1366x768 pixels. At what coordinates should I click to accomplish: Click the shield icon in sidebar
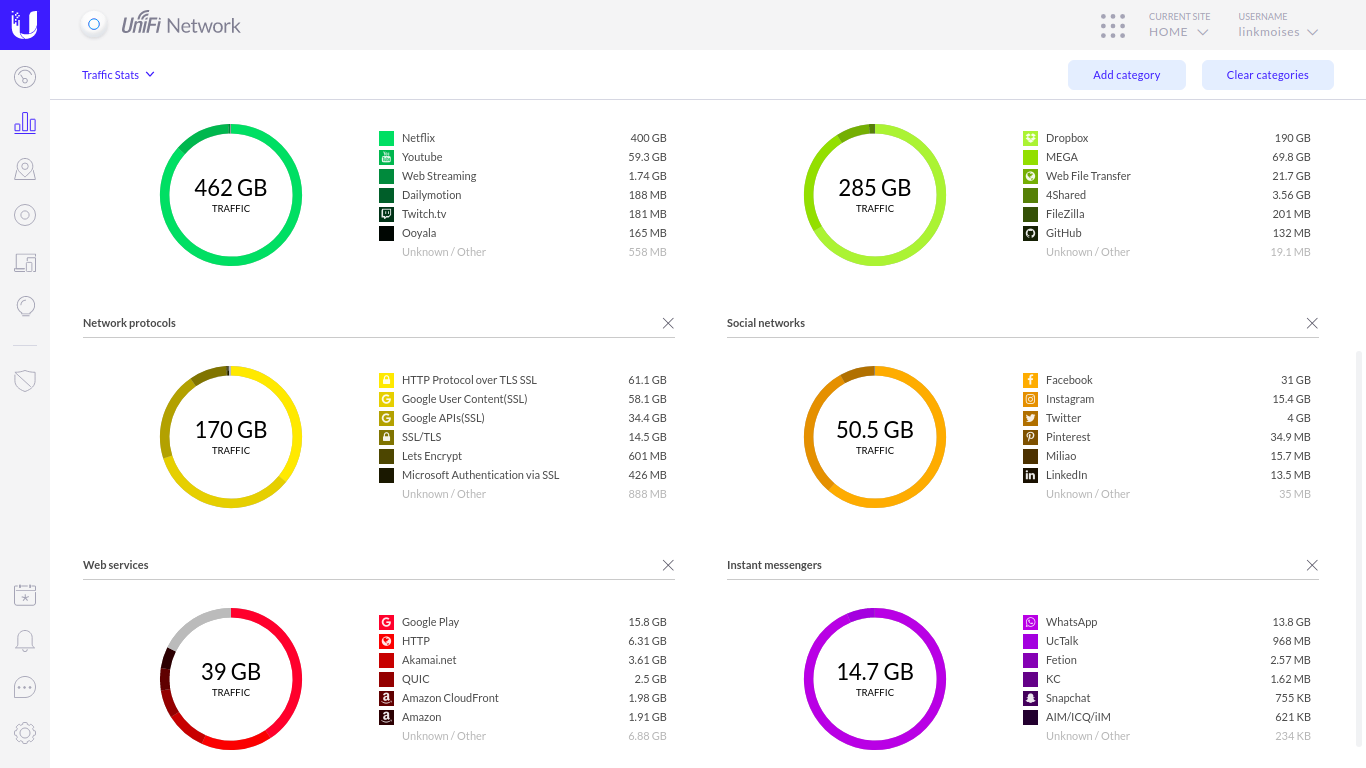tap(25, 380)
